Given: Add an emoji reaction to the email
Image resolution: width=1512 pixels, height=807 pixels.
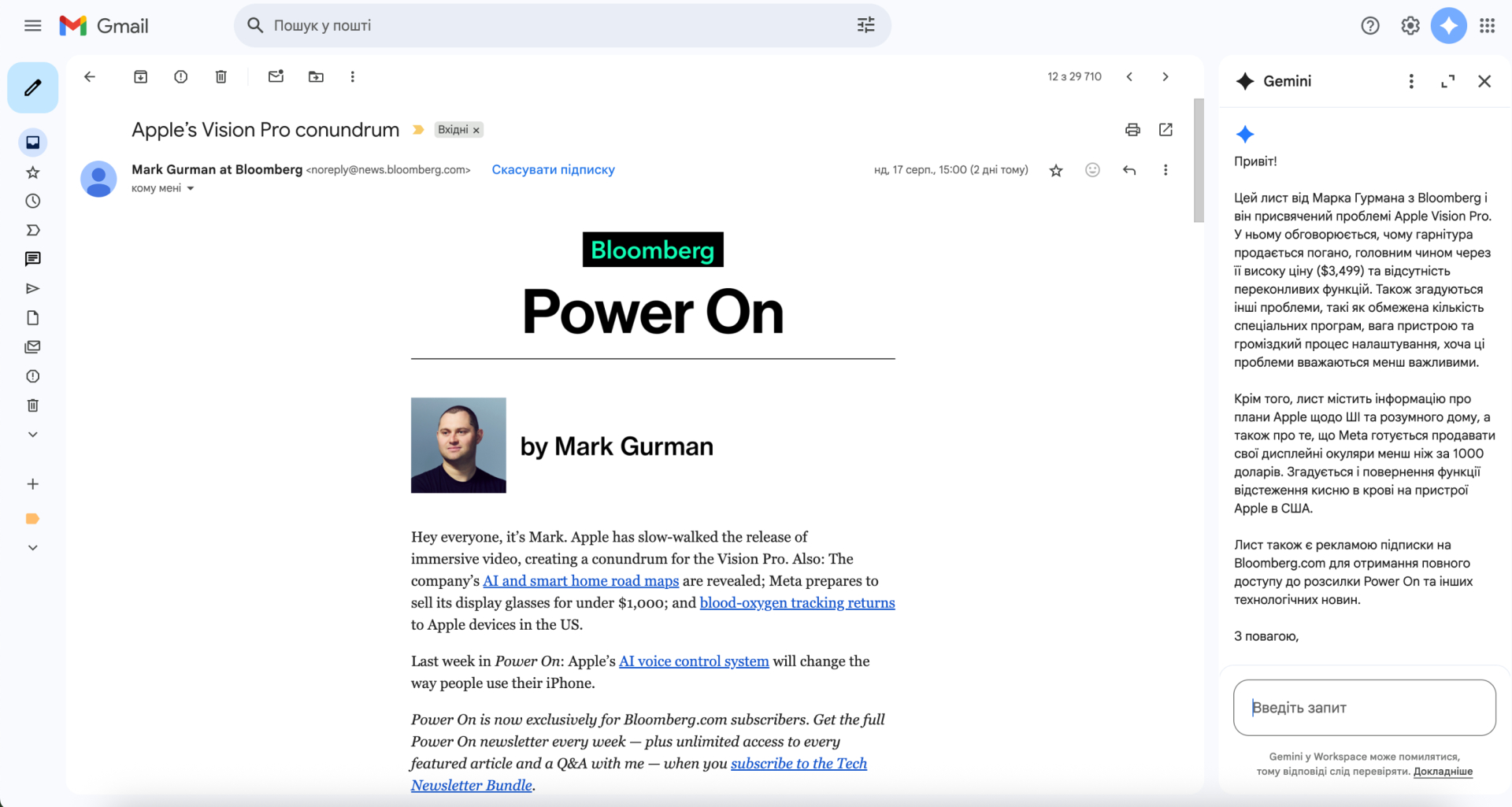Looking at the screenshot, I should (x=1092, y=170).
